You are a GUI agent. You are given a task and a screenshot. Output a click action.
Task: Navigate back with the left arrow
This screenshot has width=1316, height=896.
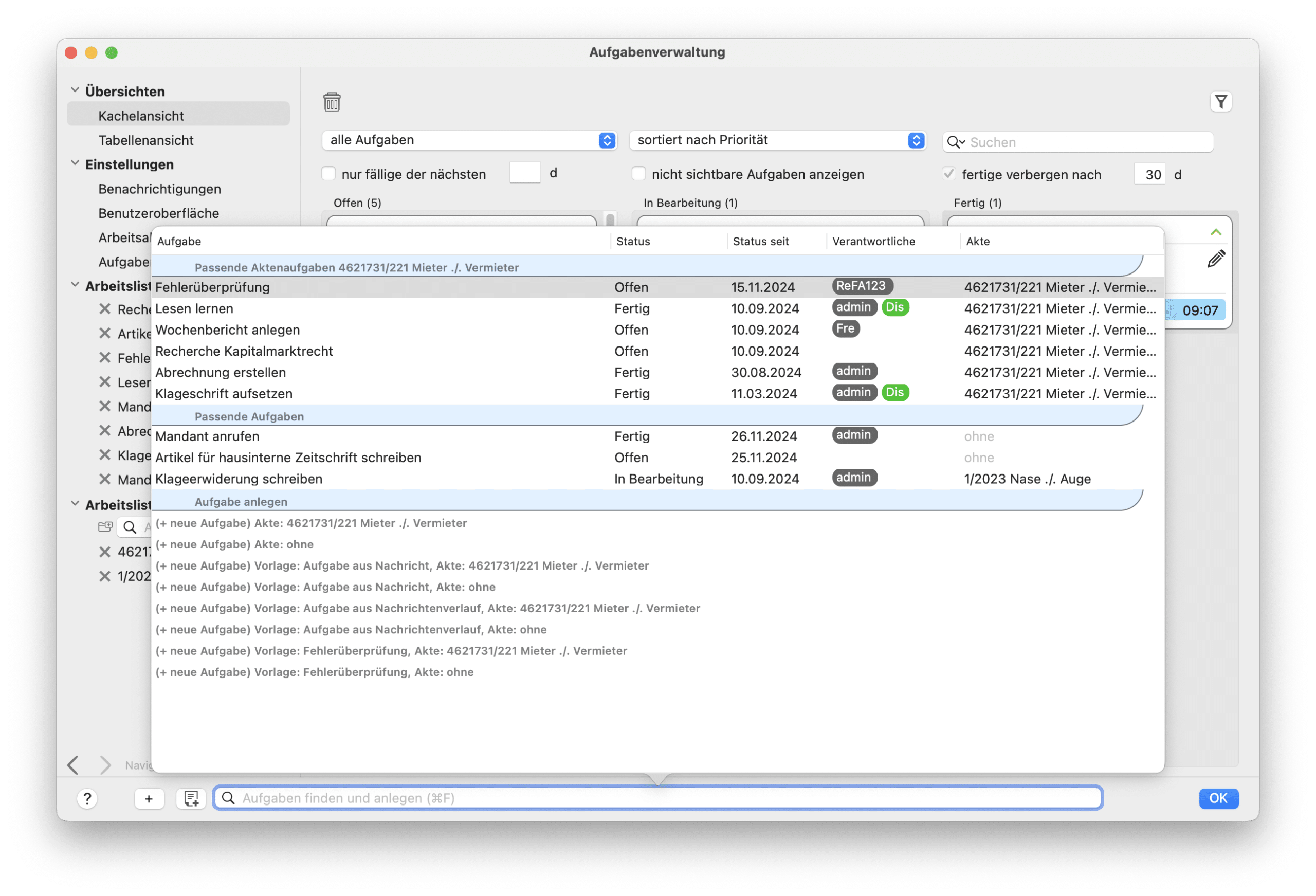coord(73,765)
